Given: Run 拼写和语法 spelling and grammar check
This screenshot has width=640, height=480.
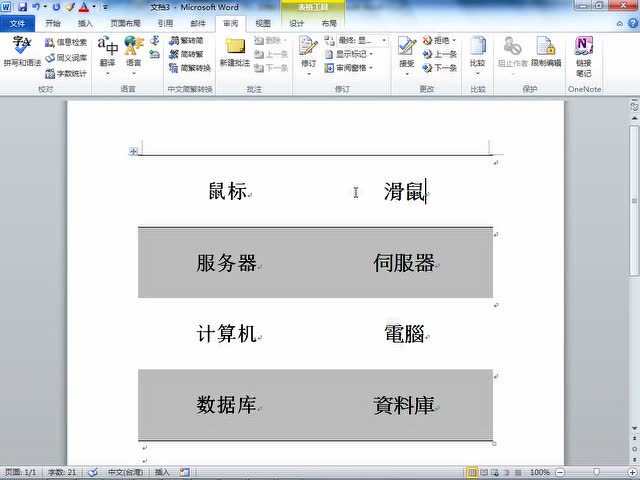Looking at the screenshot, I should click(x=22, y=52).
